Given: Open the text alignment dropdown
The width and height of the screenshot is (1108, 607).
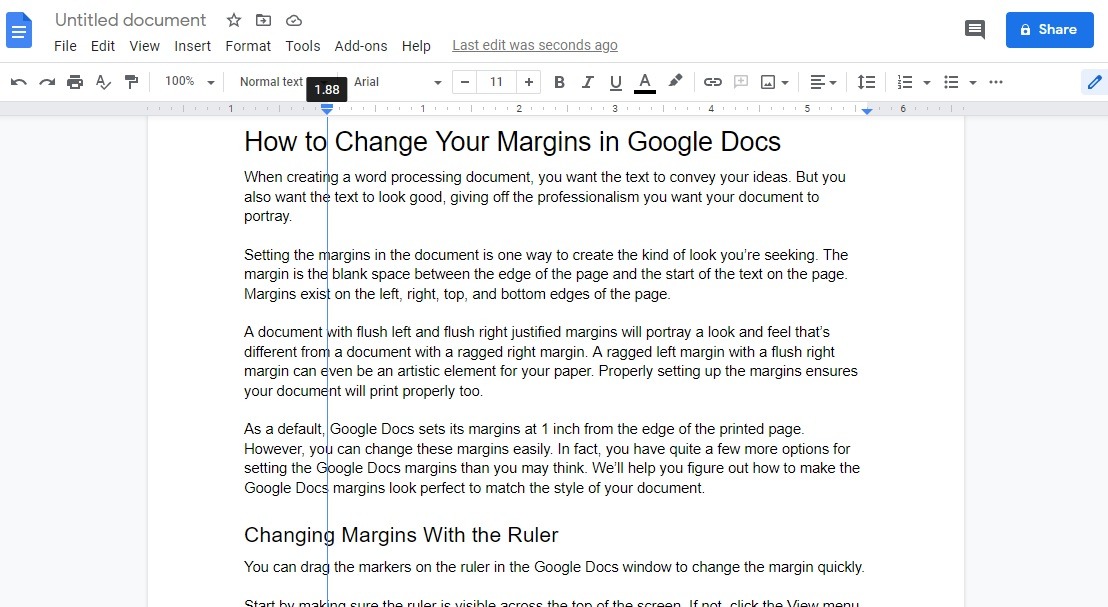Looking at the screenshot, I should pos(823,82).
